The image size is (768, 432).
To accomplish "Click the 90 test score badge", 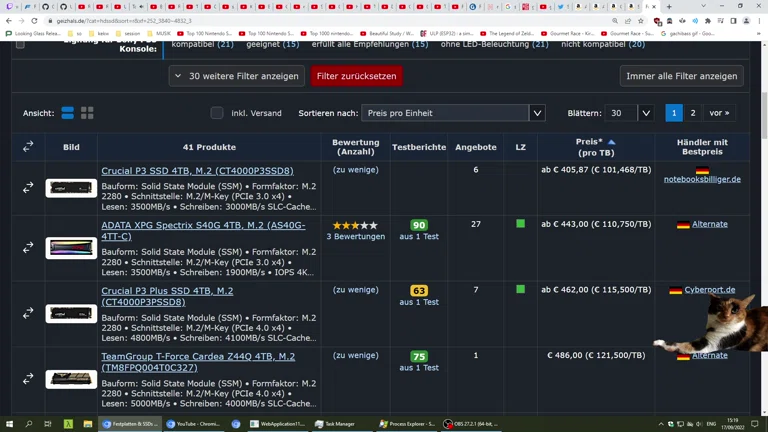I will [x=419, y=226].
